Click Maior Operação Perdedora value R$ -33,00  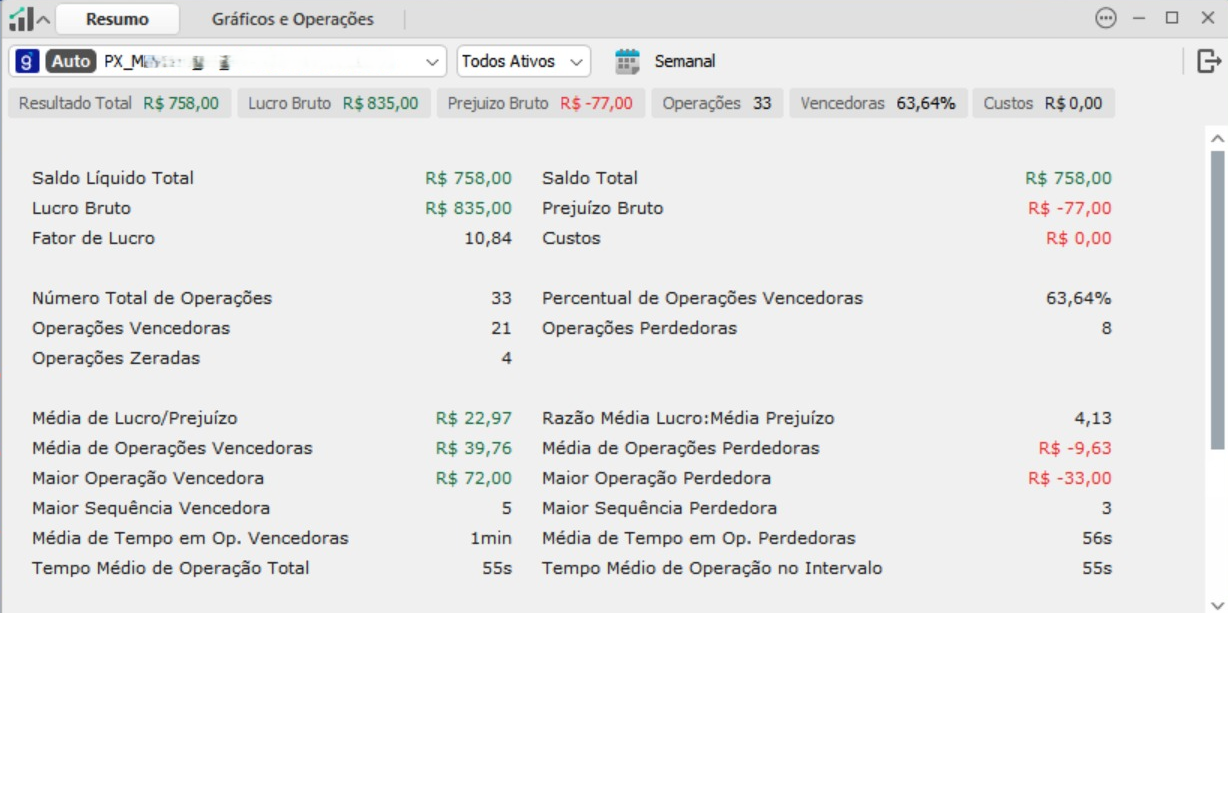pos(1070,478)
